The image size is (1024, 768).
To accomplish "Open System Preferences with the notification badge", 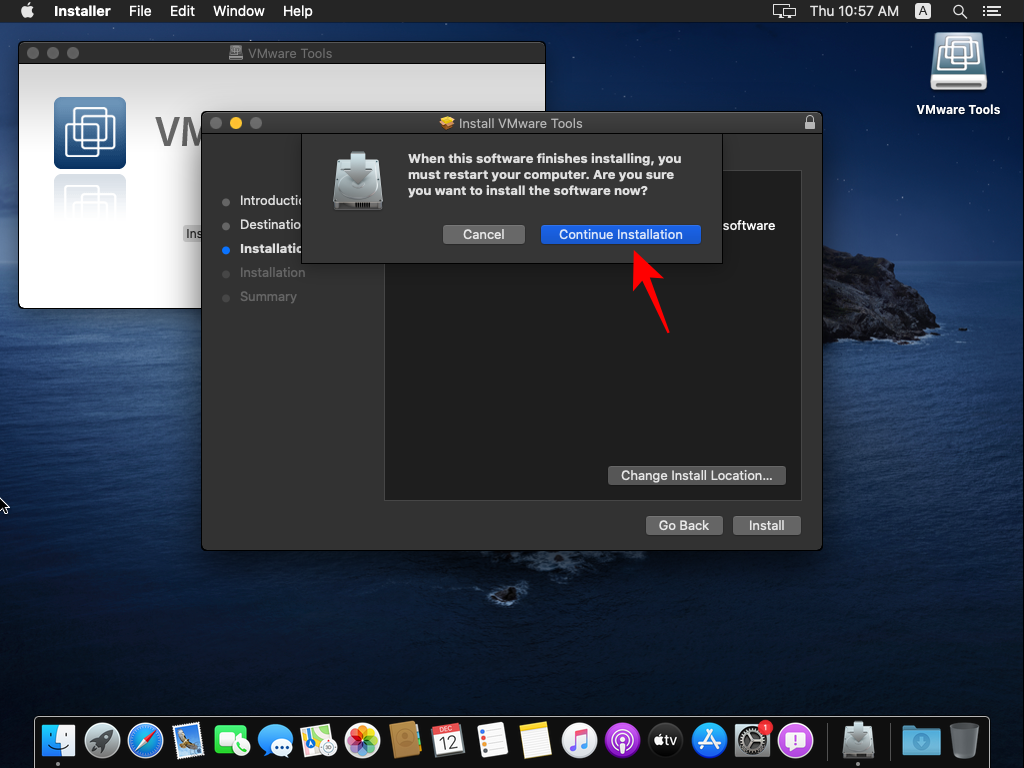I will (752, 741).
